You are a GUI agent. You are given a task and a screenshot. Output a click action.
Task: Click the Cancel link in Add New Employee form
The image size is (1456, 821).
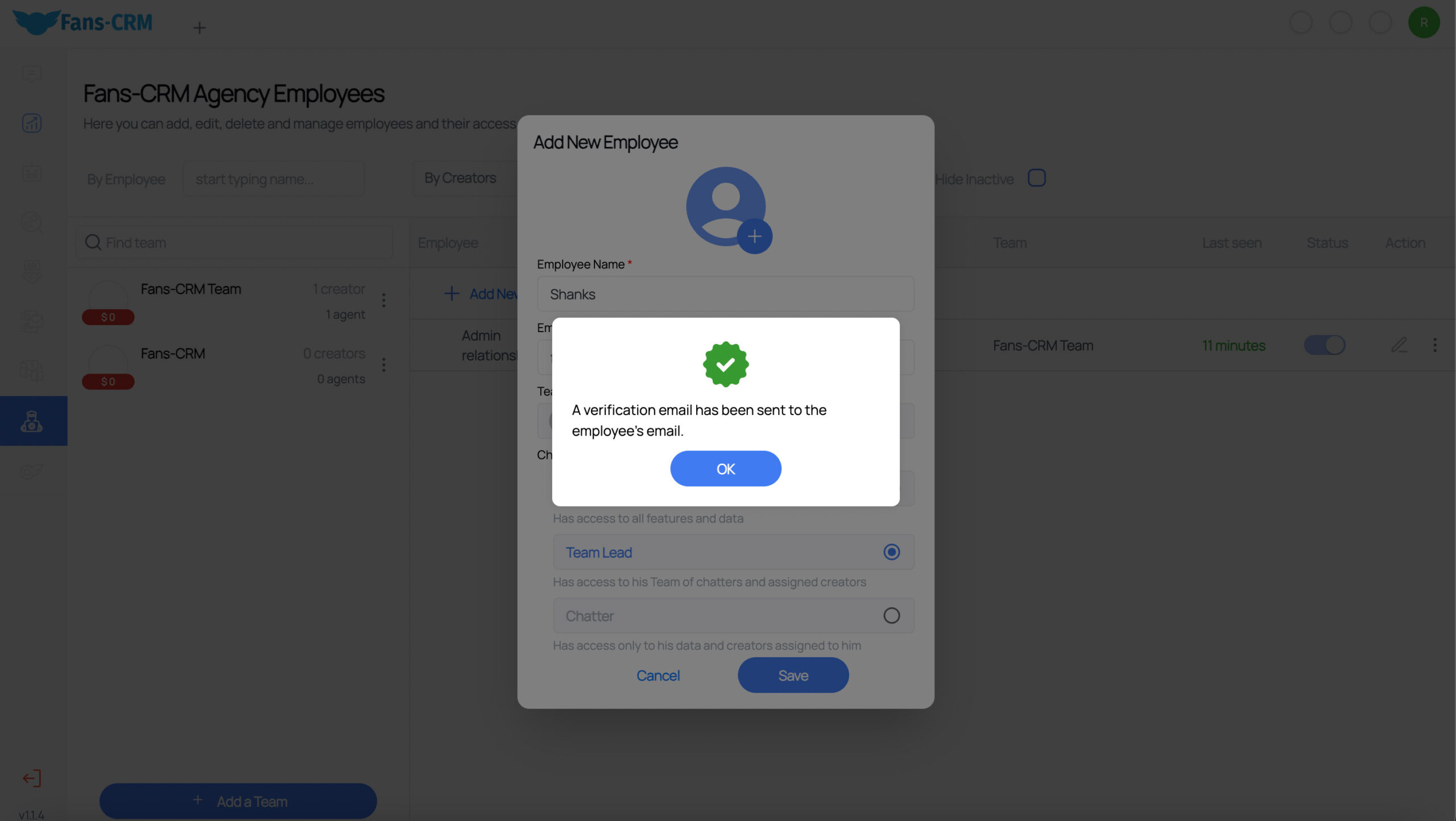coord(658,675)
